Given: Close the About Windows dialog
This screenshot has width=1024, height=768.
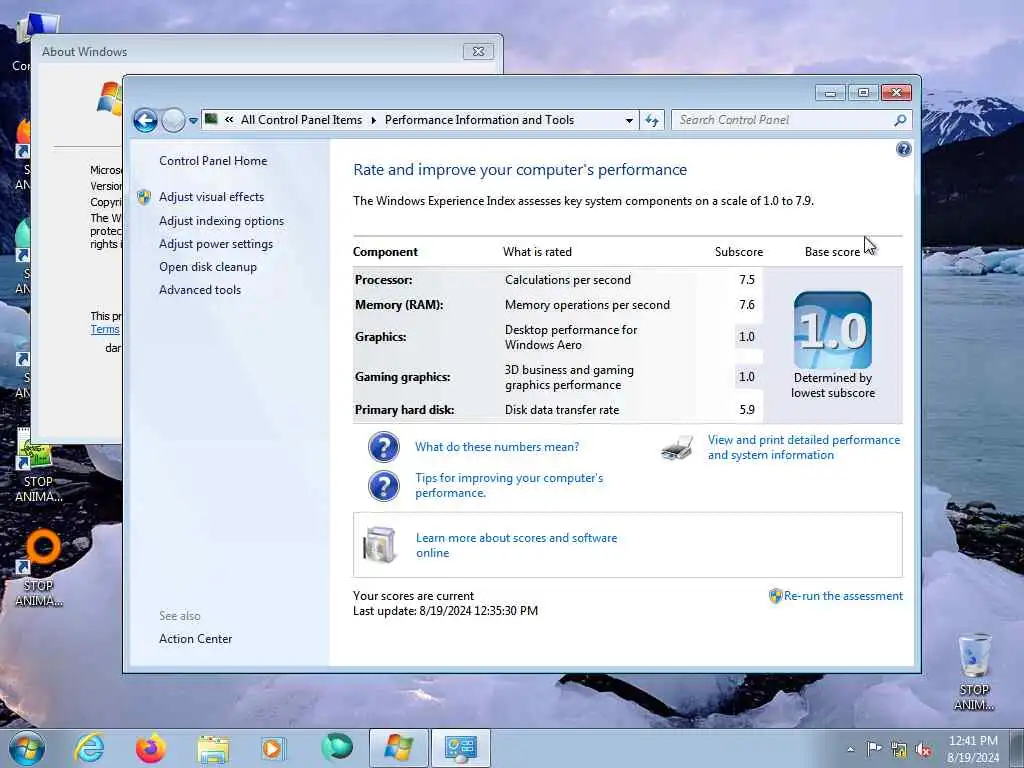Looking at the screenshot, I should [478, 51].
